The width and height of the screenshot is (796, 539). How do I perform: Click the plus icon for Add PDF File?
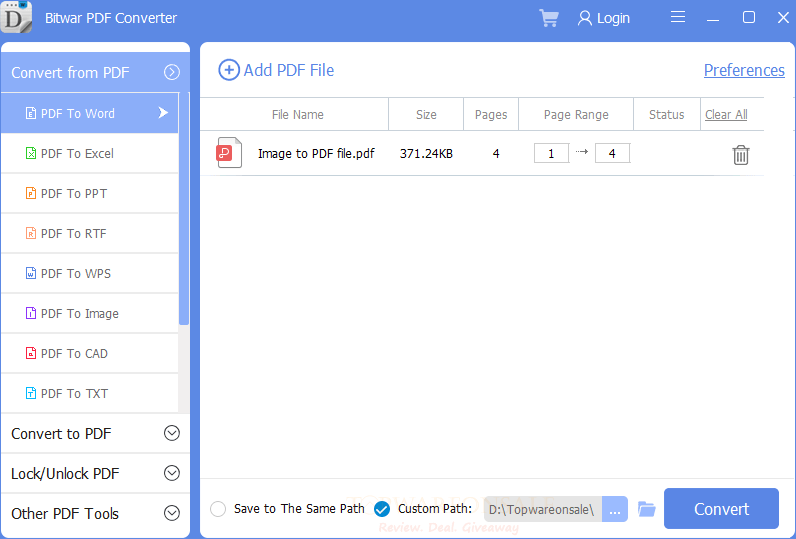[x=229, y=70]
